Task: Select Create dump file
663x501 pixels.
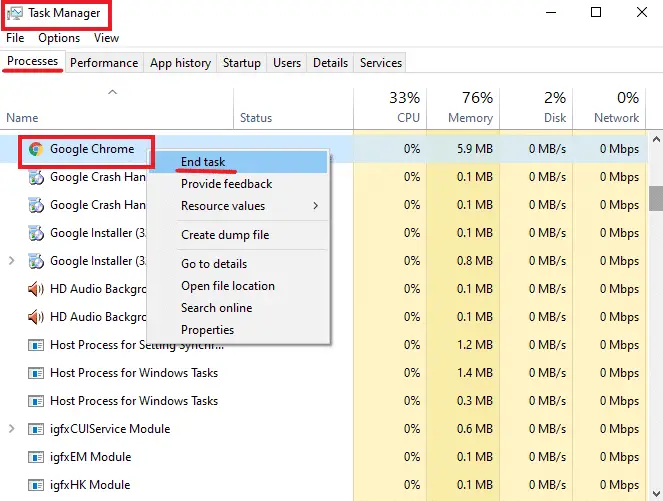Action: (x=238, y=235)
